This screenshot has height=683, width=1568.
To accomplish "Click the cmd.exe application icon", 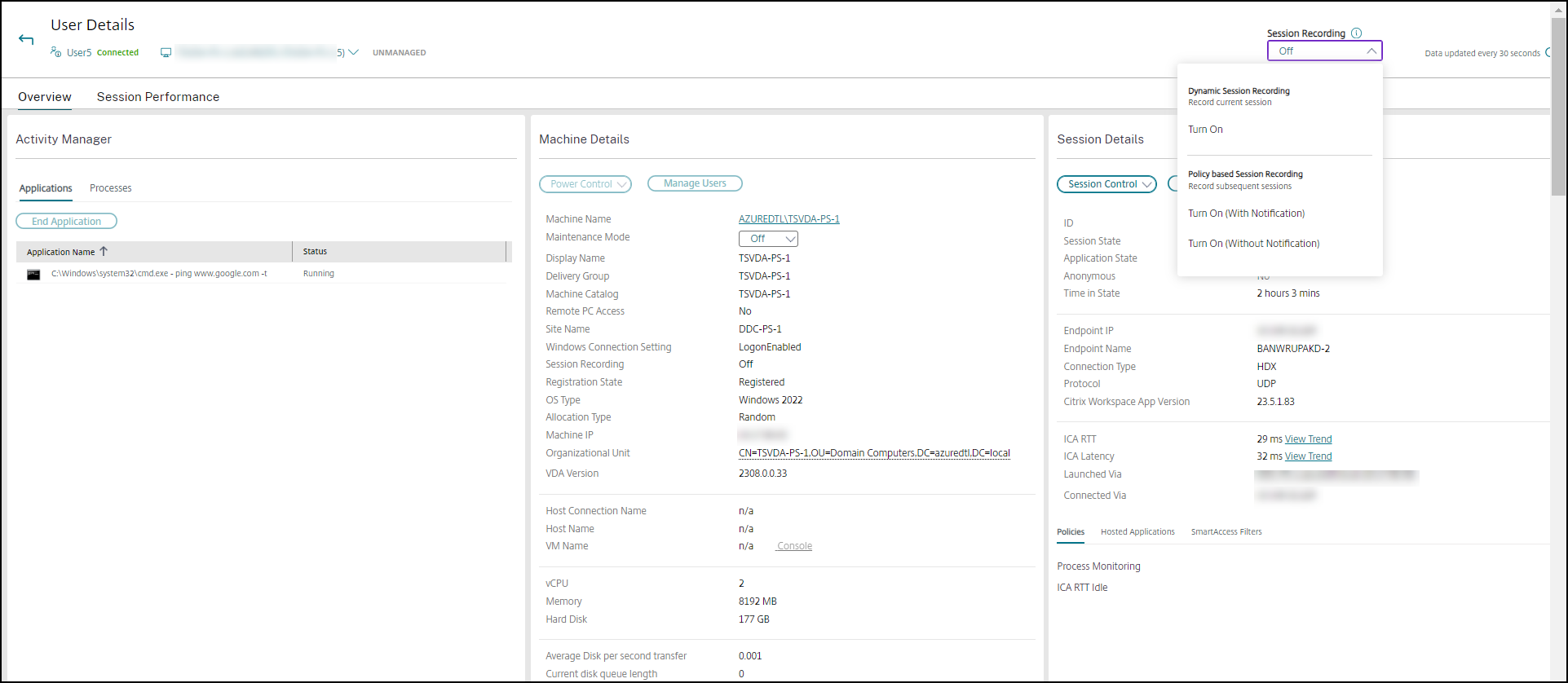I will point(33,275).
